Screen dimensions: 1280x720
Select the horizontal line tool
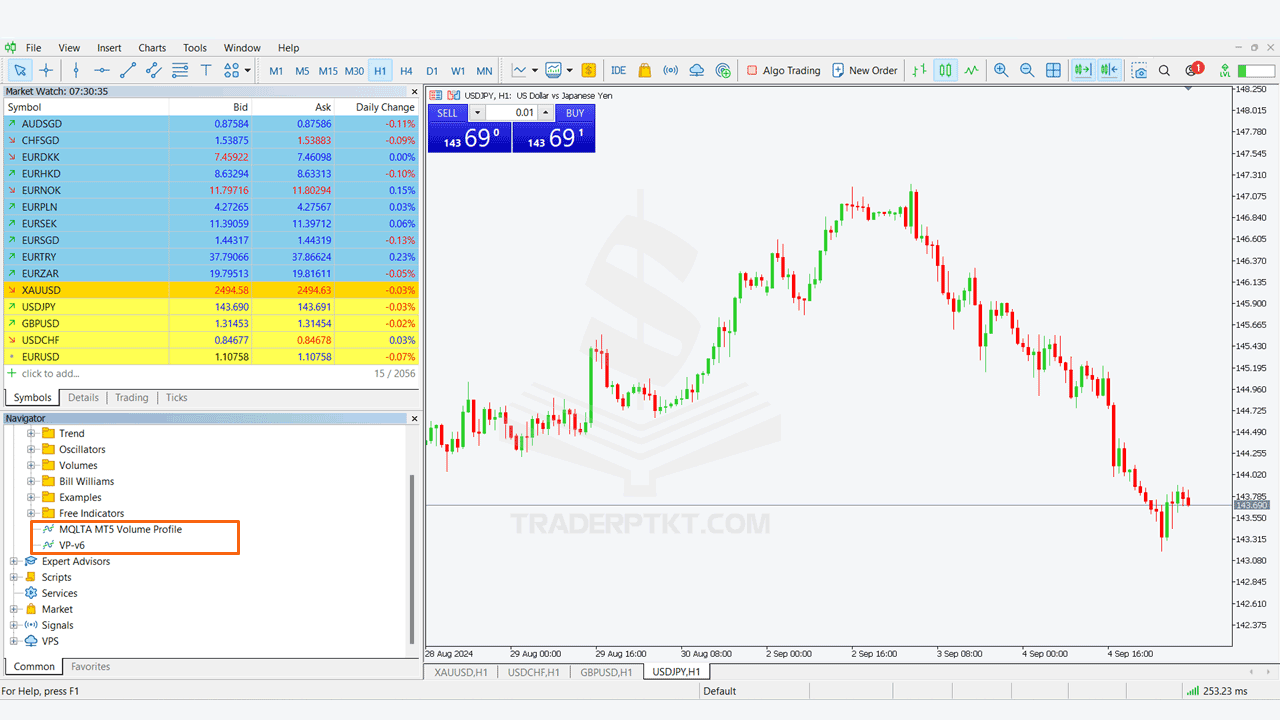click(102, 70)
